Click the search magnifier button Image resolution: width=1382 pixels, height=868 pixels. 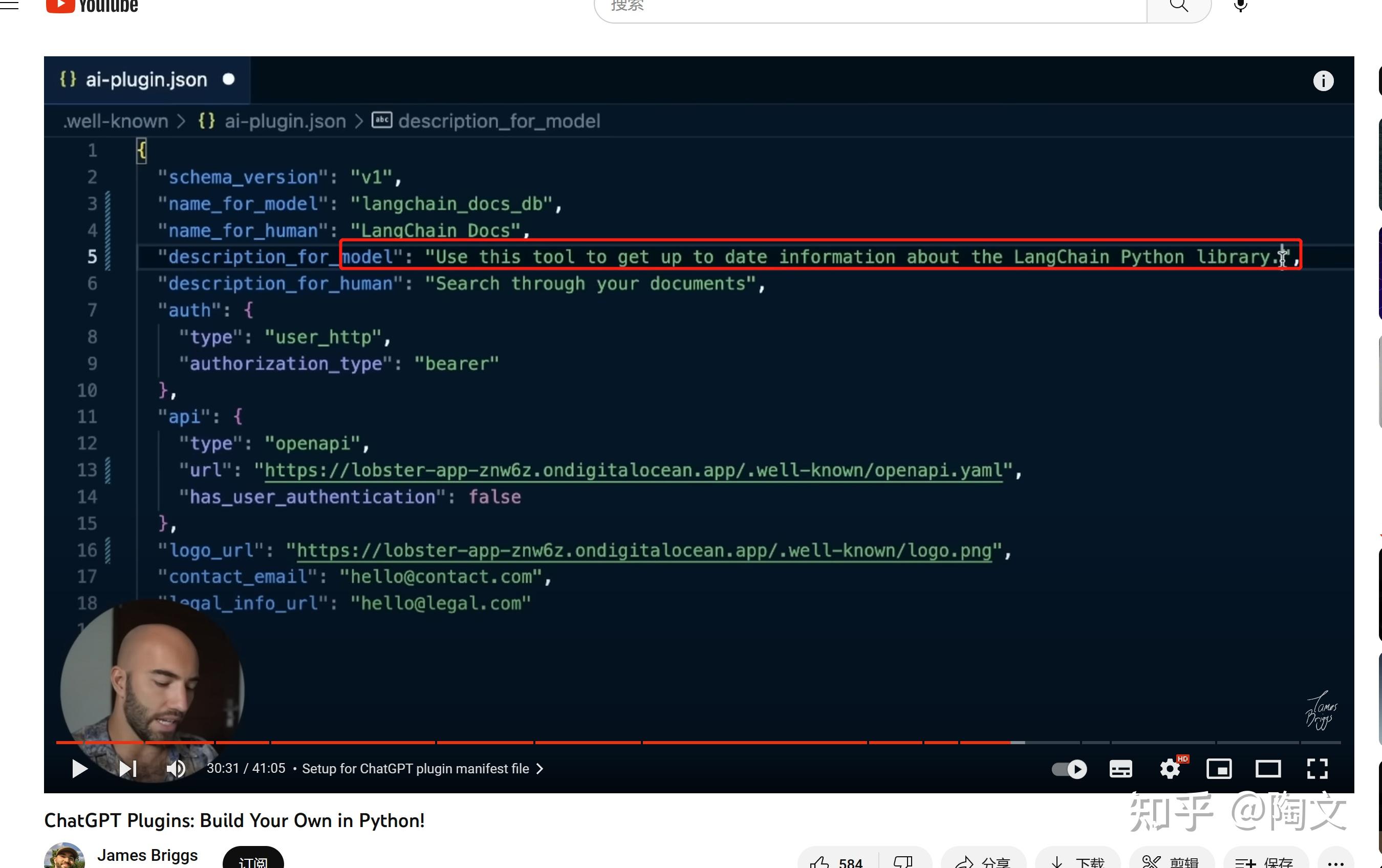point(1178,6)
